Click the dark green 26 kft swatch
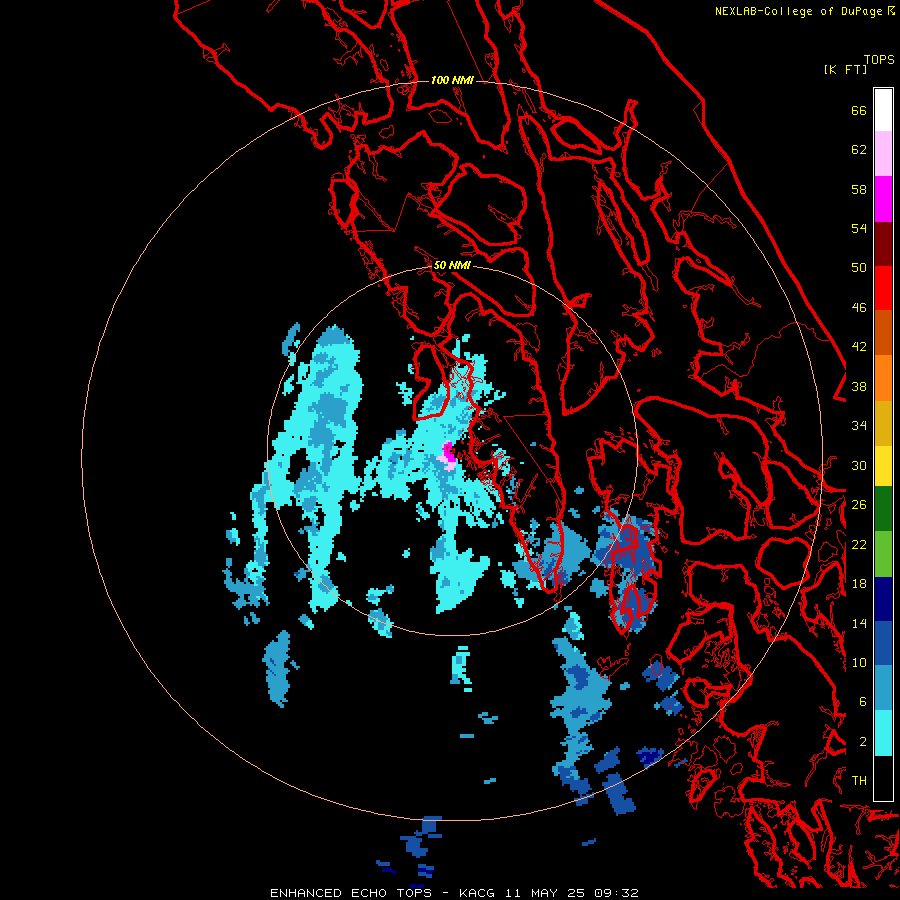Image resolution: width=900 pixels, height=900 pixels. coord(883,509)
